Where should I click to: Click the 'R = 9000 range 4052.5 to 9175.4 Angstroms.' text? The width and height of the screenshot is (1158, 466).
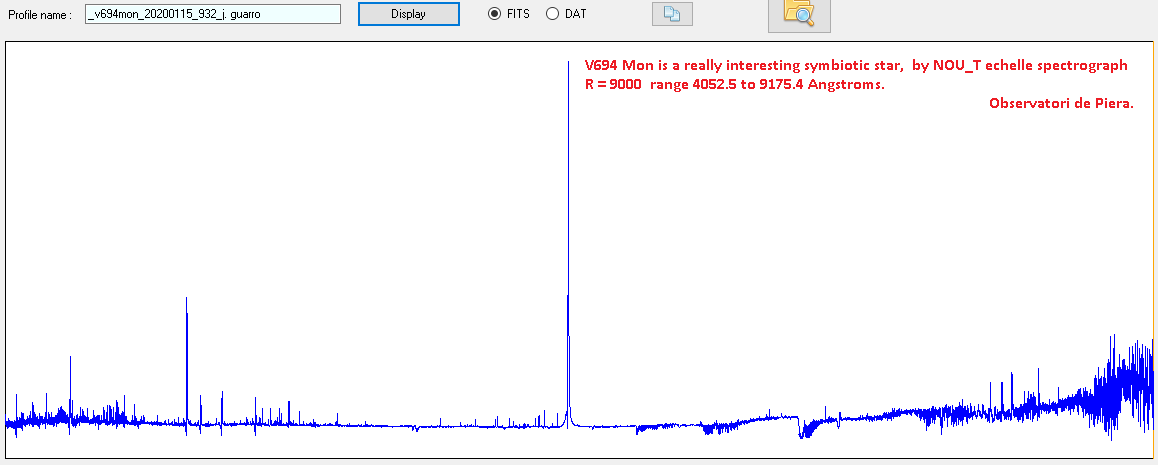[x=735, y=85]
